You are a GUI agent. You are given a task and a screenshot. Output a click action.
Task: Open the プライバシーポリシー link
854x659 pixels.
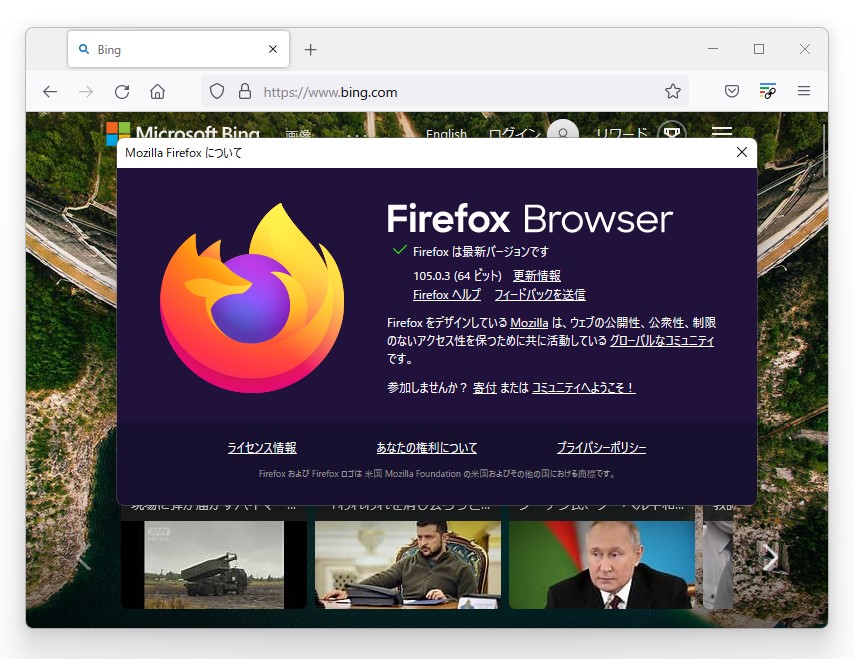point(601,447)
